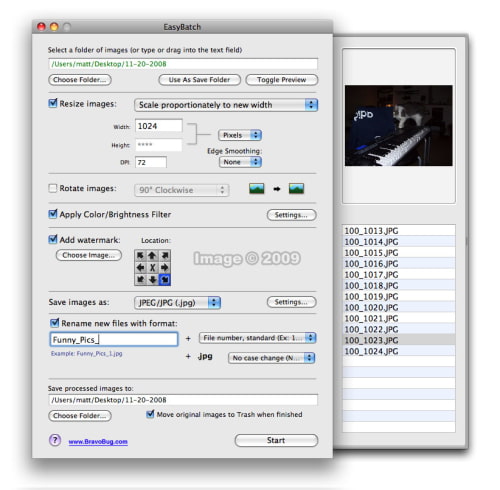The height and width of the screenshot is (490, 500).
Task: Enable the Rotate images checkbox
Action: (x=53, y=188)
